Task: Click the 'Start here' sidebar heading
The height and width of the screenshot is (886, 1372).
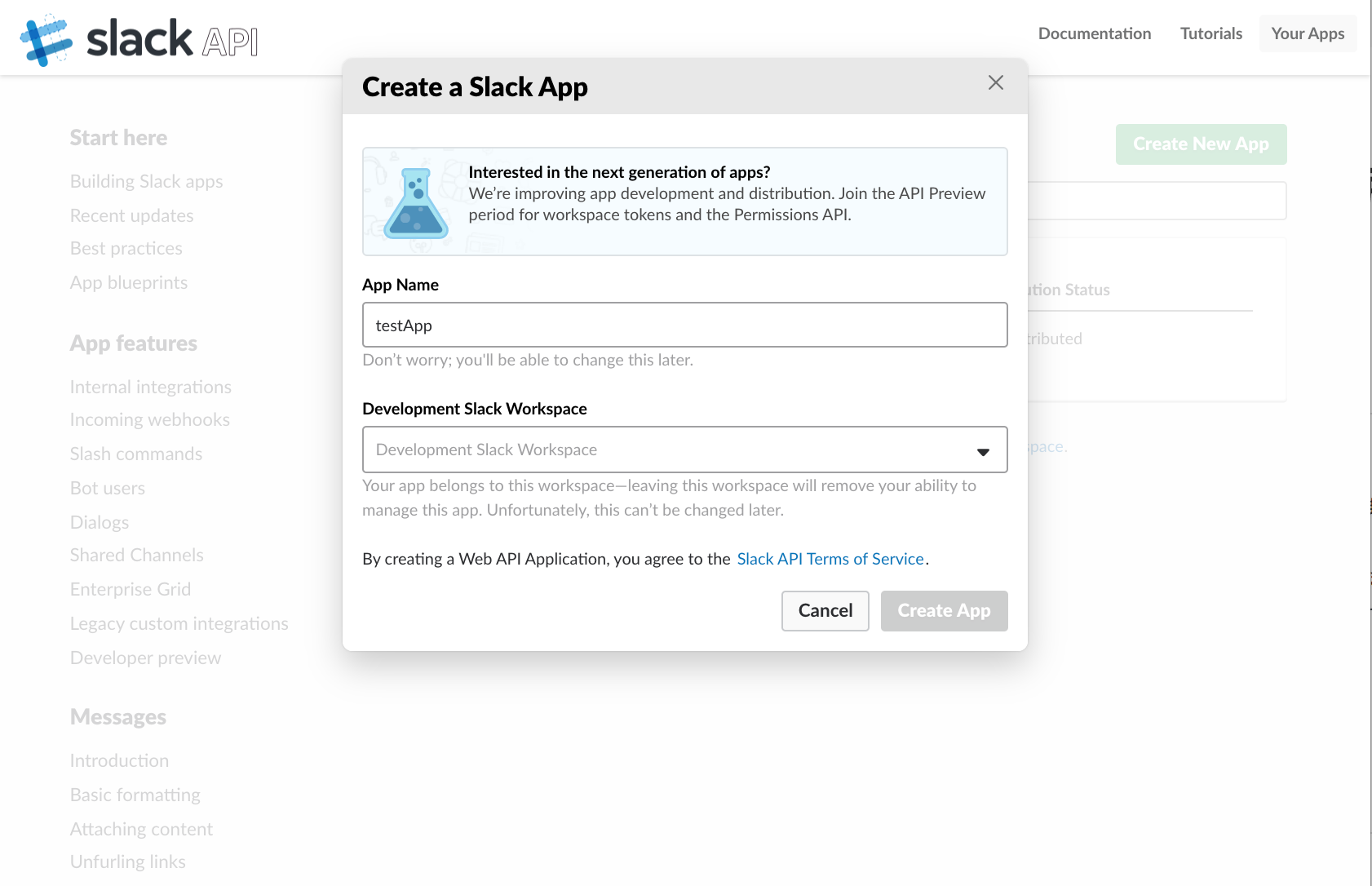Action: pos(118,138)
